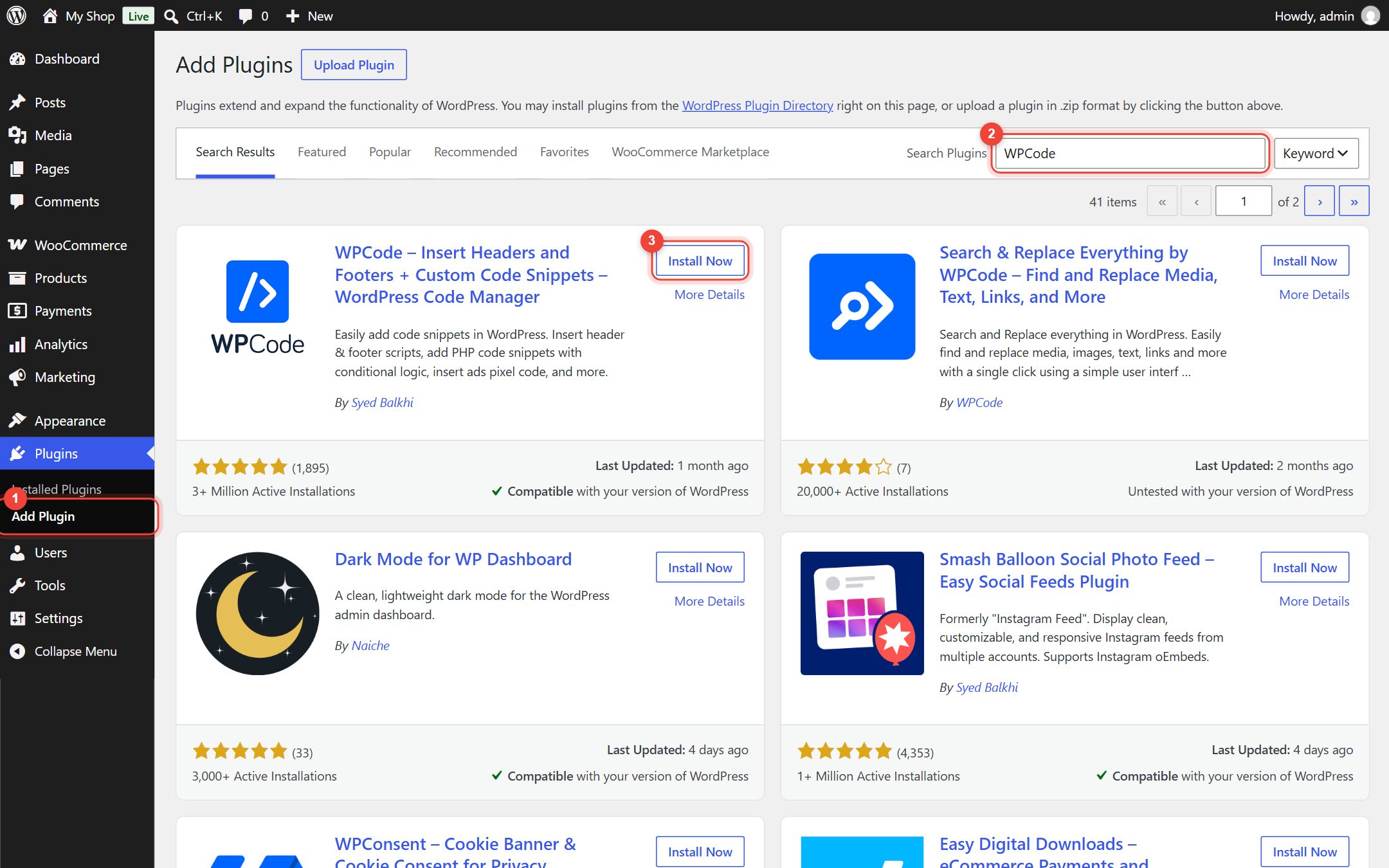This screenshot has height=868, width=1389.
Task: Click the Smash Balloon plugin thumbnail
Action: point(862,613)
